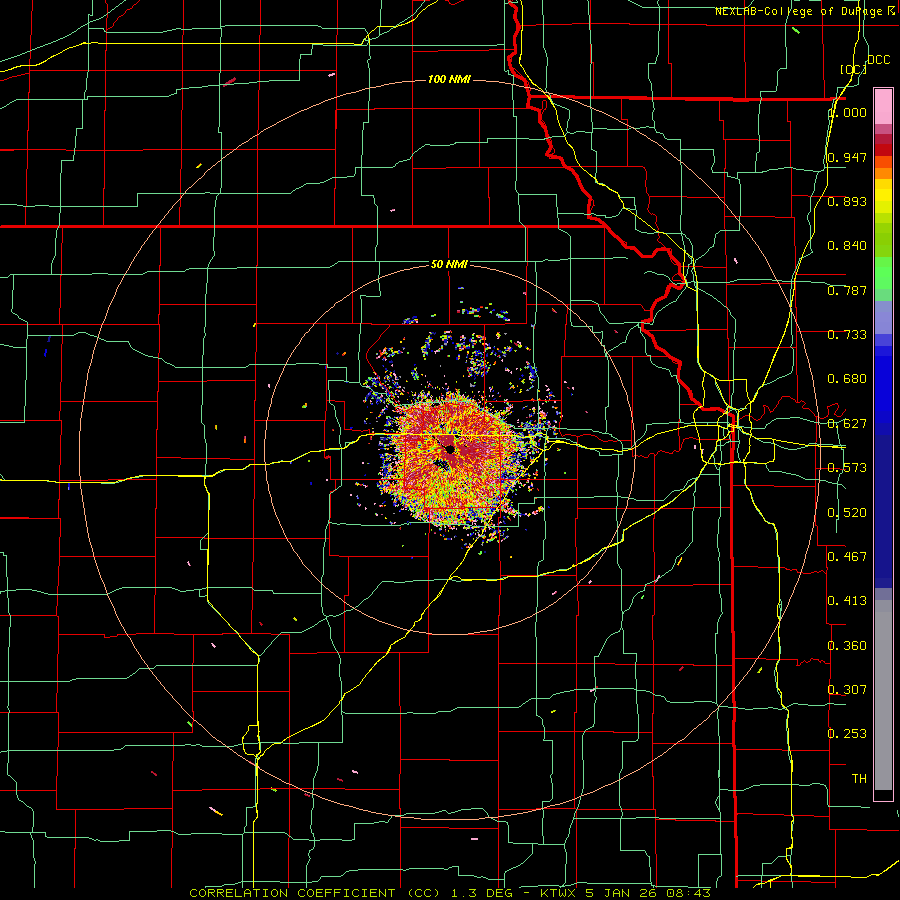Click the 0.680 value on the legend

(847, 379)
